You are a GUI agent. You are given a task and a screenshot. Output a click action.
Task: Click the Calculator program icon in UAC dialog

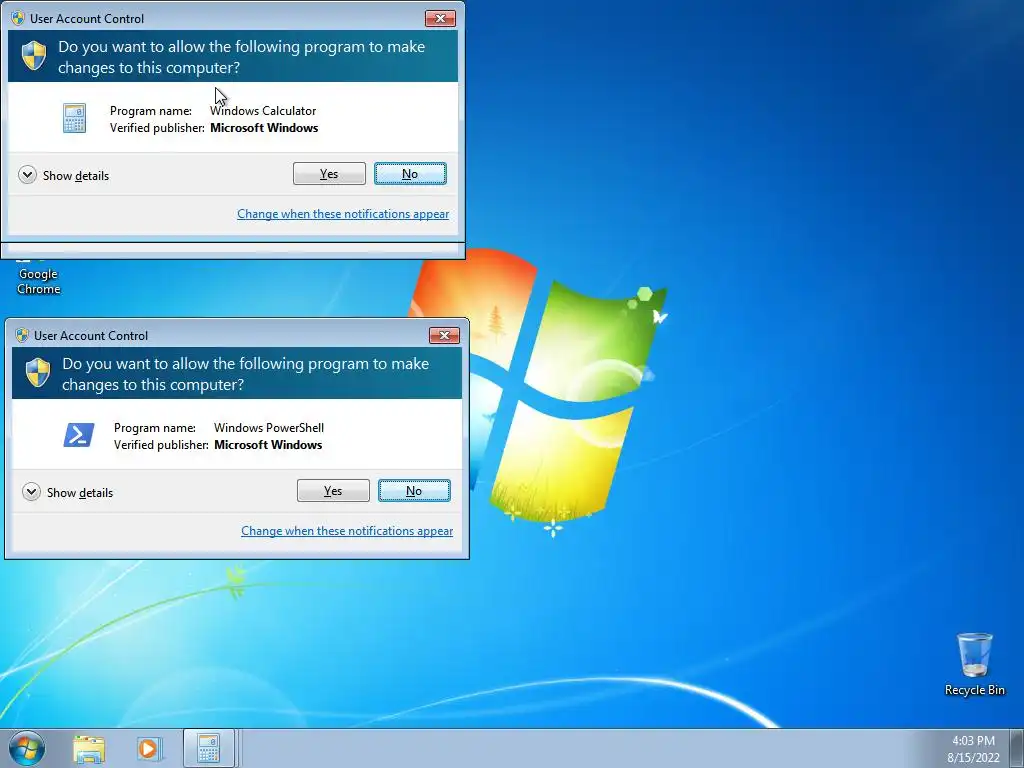click(x=74, y=118)
